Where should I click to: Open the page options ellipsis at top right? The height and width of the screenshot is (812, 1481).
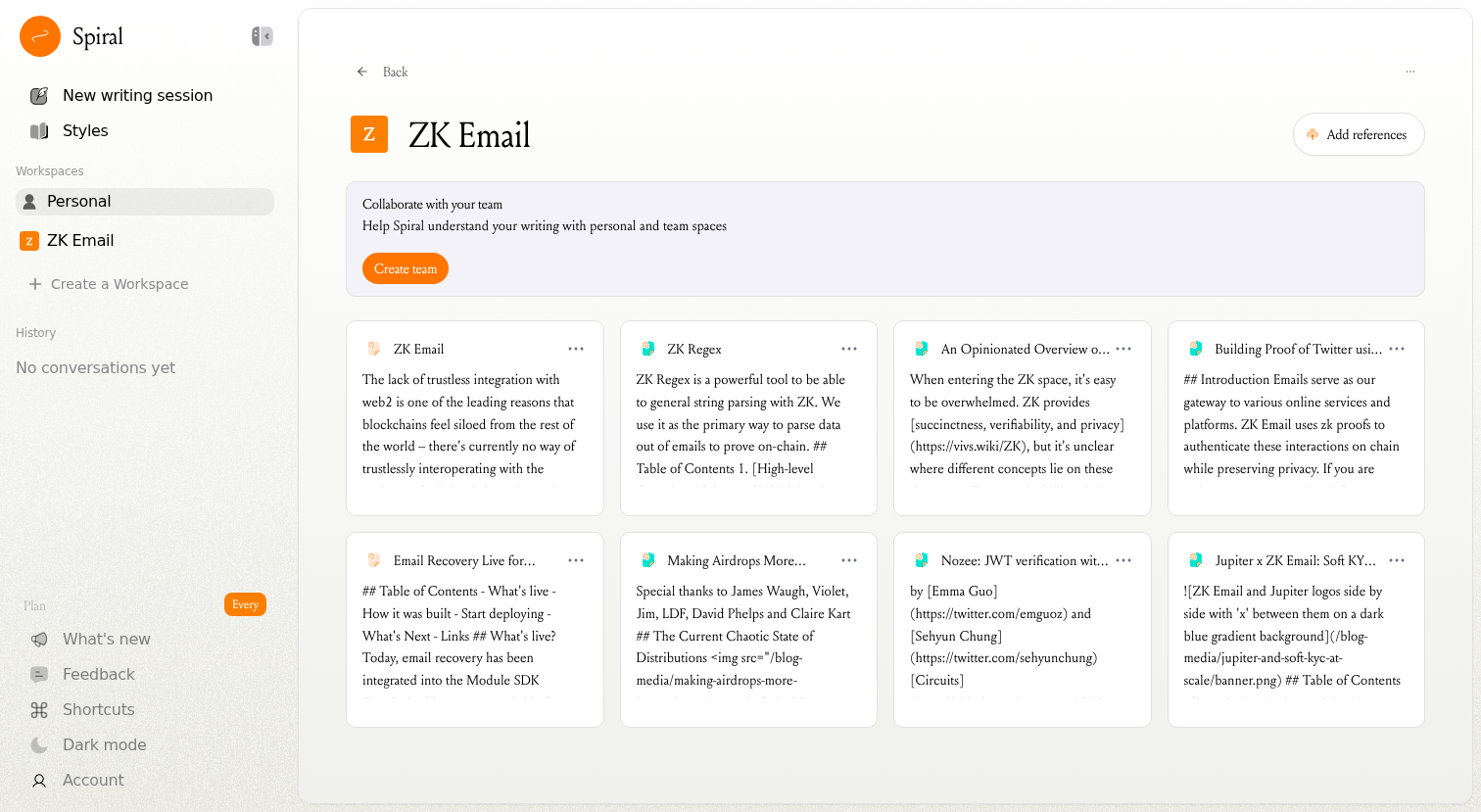pyautogui.click(x=1409, y=72)
